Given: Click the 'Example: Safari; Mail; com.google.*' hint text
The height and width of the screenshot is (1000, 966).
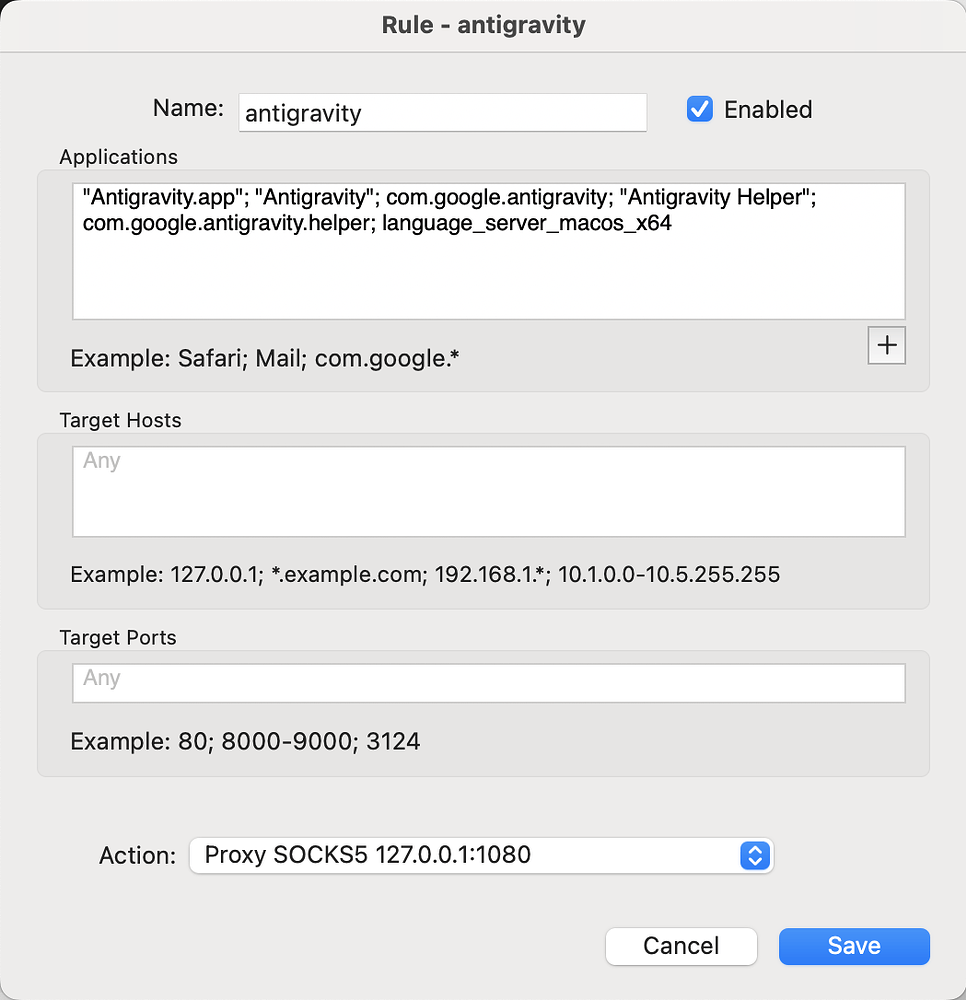Looking at the screenshot, I should click(x=265, y=358).
